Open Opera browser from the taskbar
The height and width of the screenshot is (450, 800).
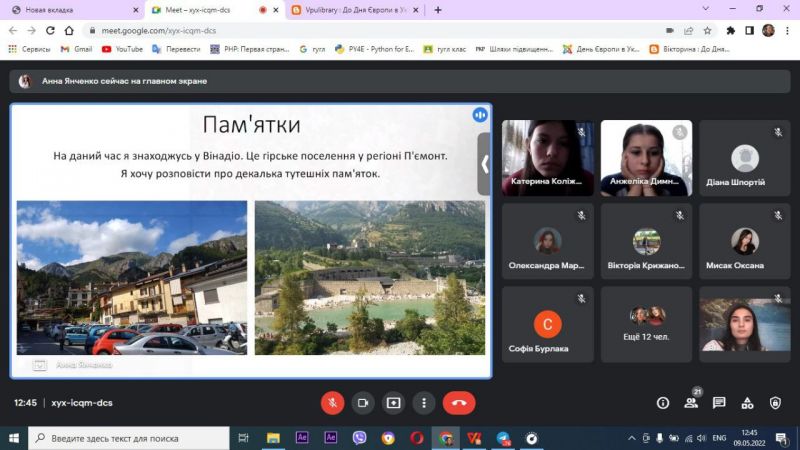[417, 438]
